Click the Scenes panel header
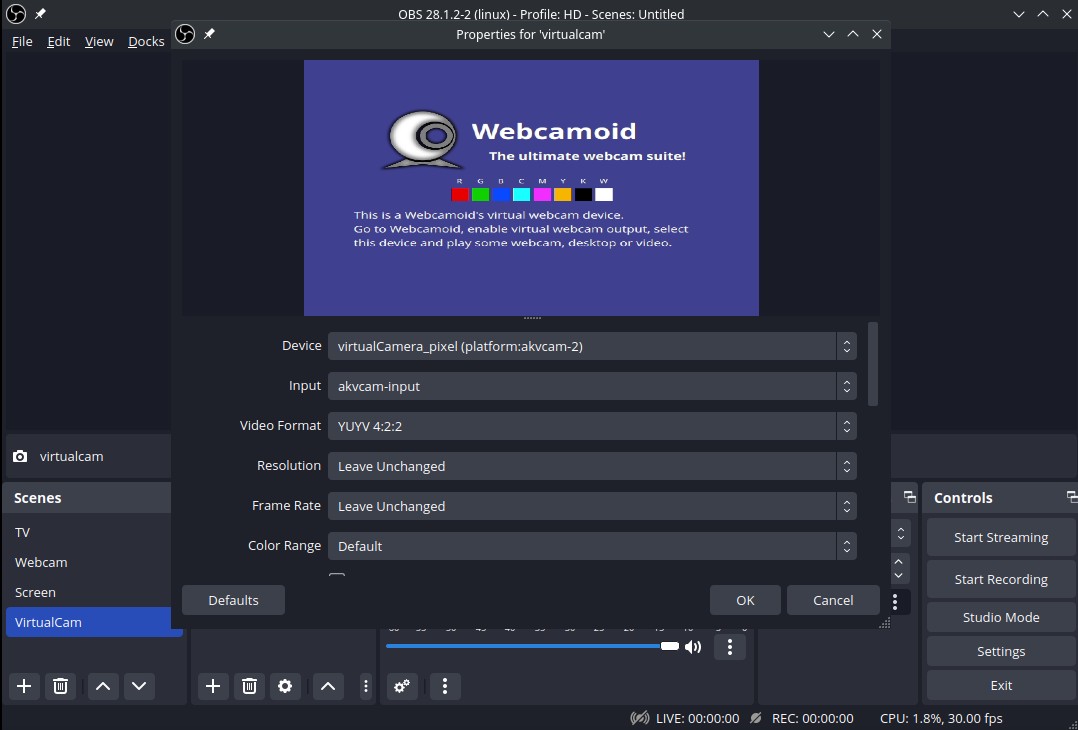 click(x=88, y=498)
